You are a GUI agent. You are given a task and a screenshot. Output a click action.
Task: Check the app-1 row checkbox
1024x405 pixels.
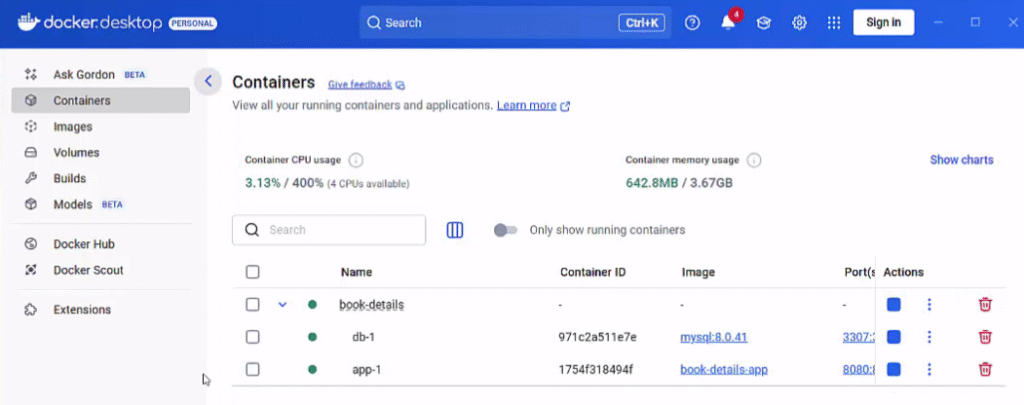pyautogui.click(x=253, y=369)
